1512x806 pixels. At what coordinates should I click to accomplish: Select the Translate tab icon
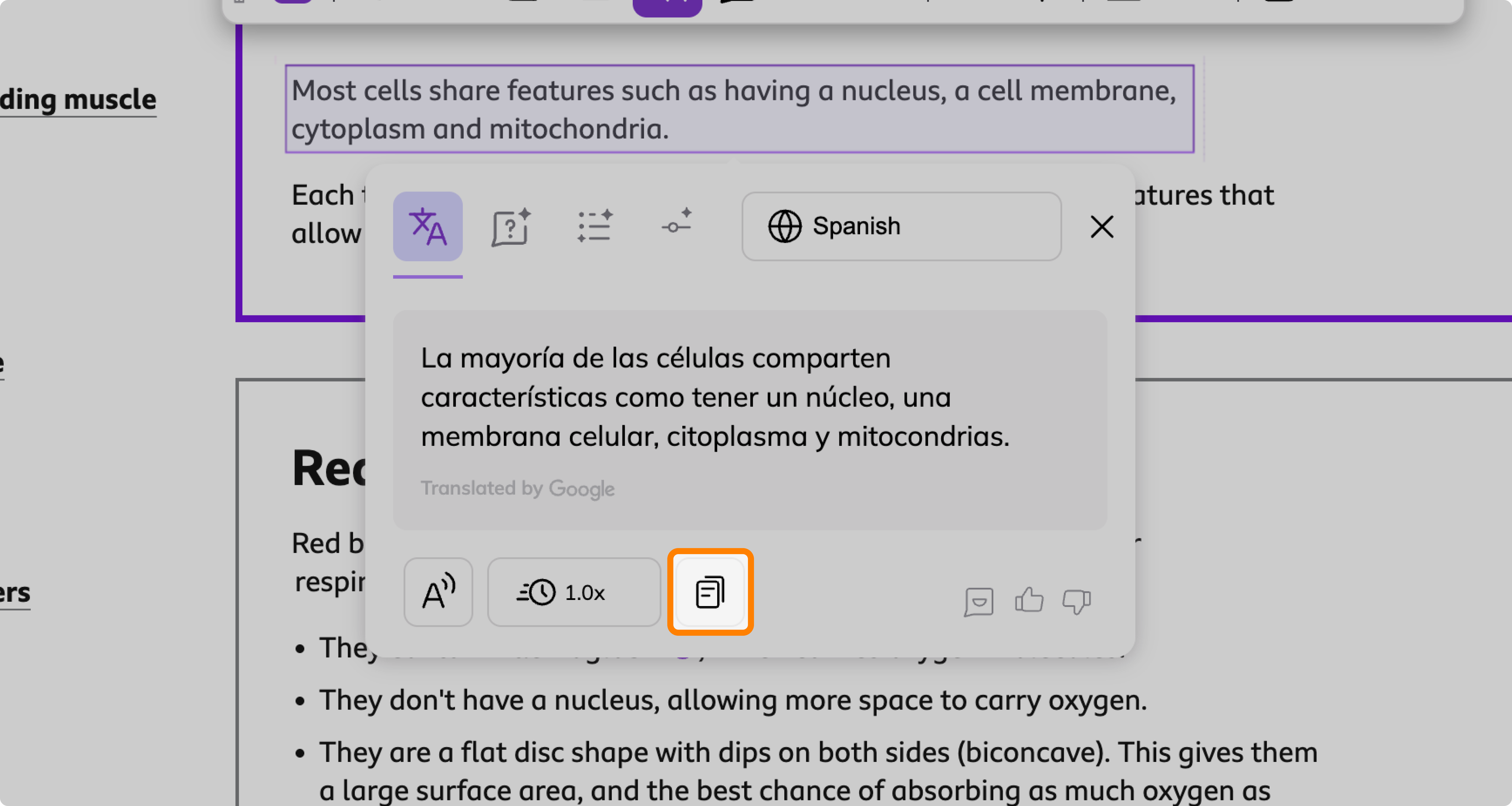coord(427,226)
